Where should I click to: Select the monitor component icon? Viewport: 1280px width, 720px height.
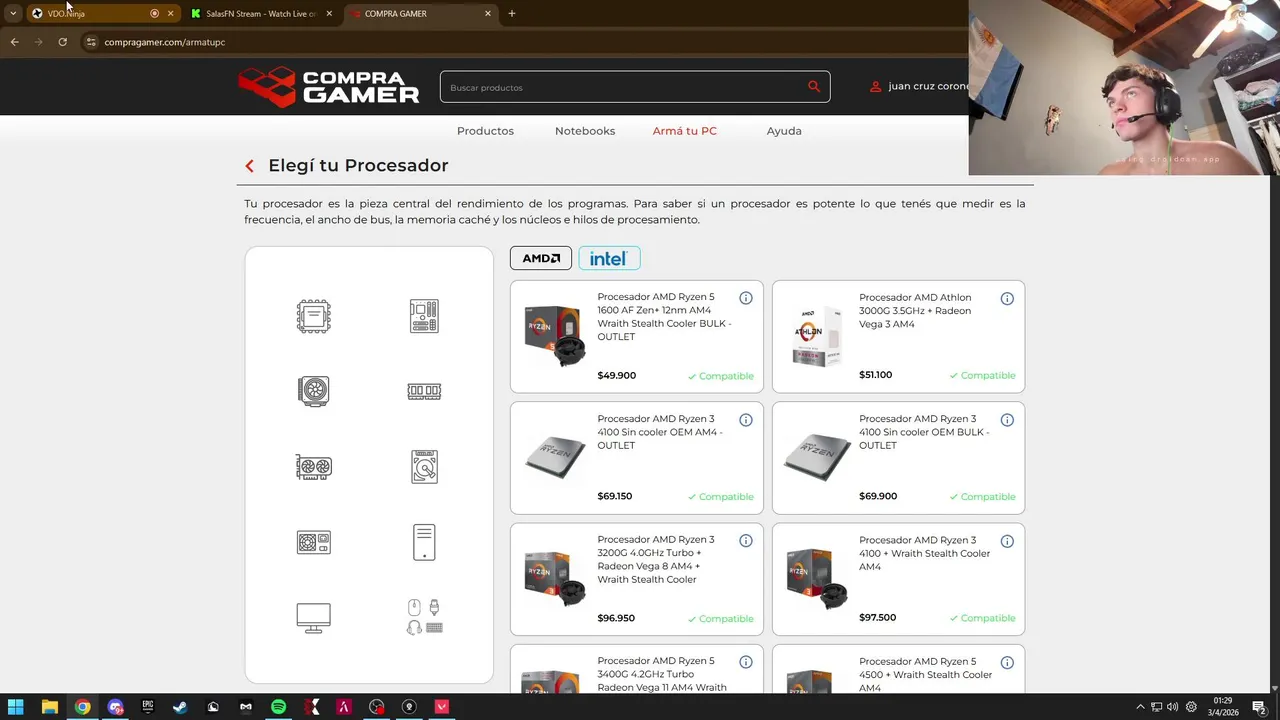pos(313,618)
